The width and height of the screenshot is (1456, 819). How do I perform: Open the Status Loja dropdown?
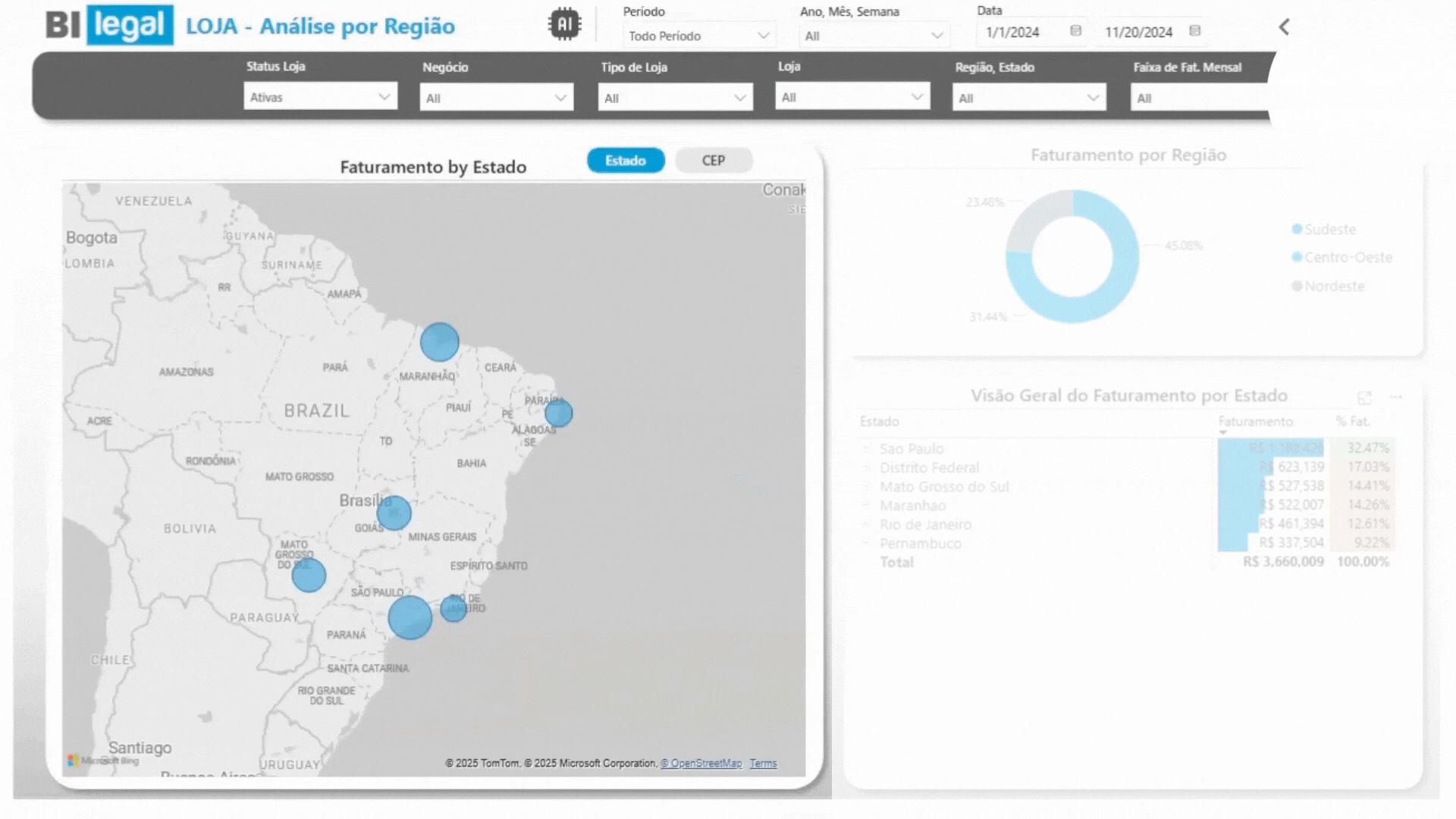(320, 97)
